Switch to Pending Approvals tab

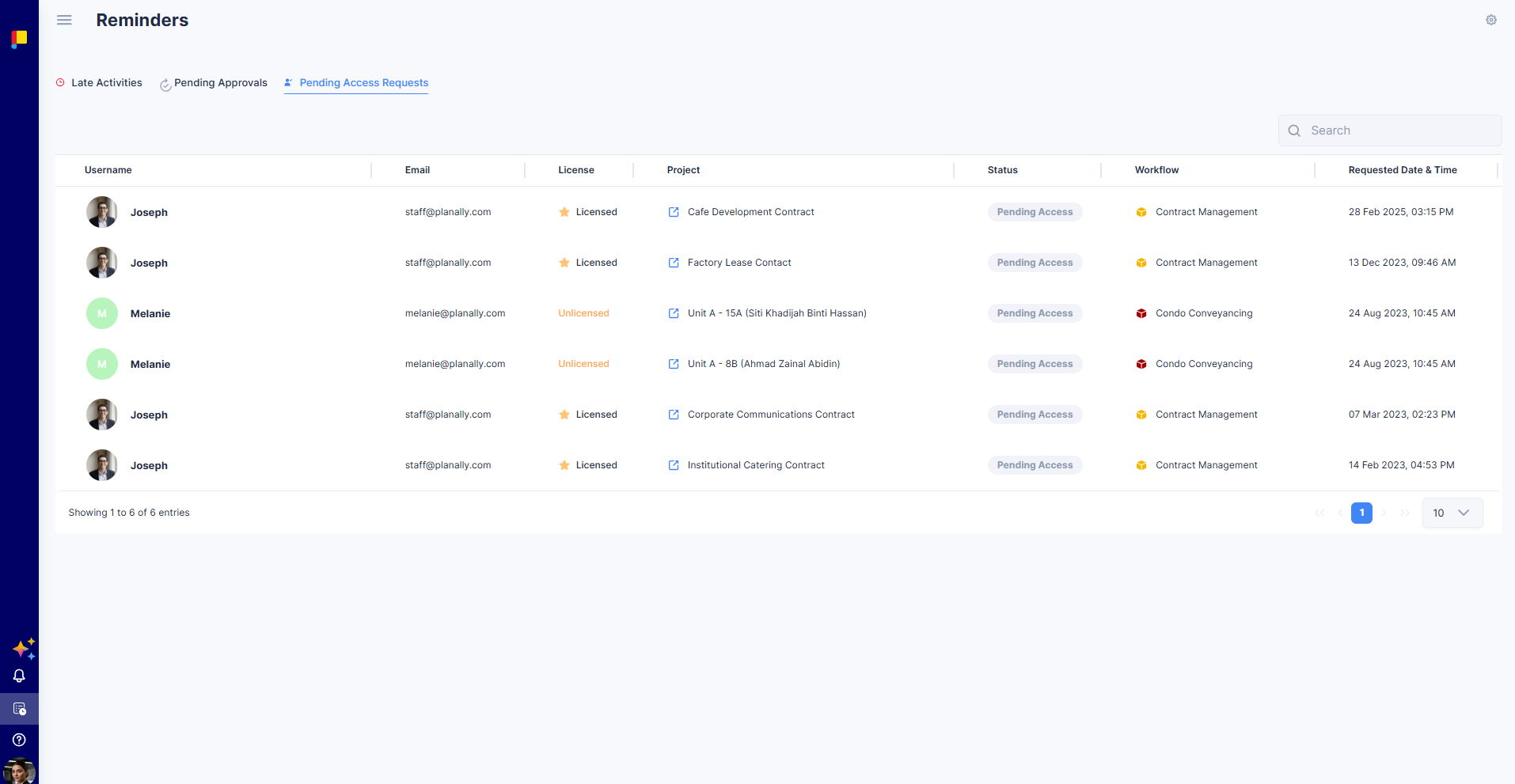coord(214,83)
